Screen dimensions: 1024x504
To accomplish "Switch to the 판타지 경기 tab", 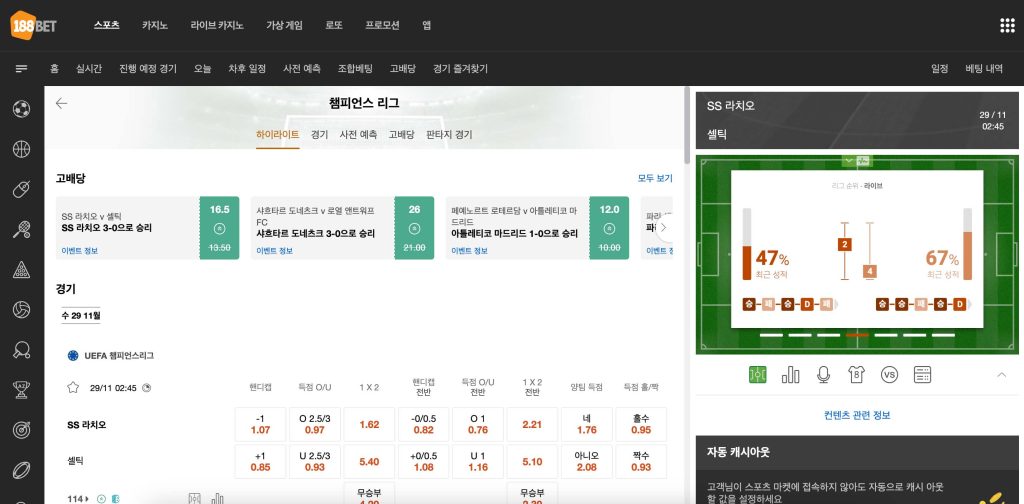I will [x=449, y=134].
